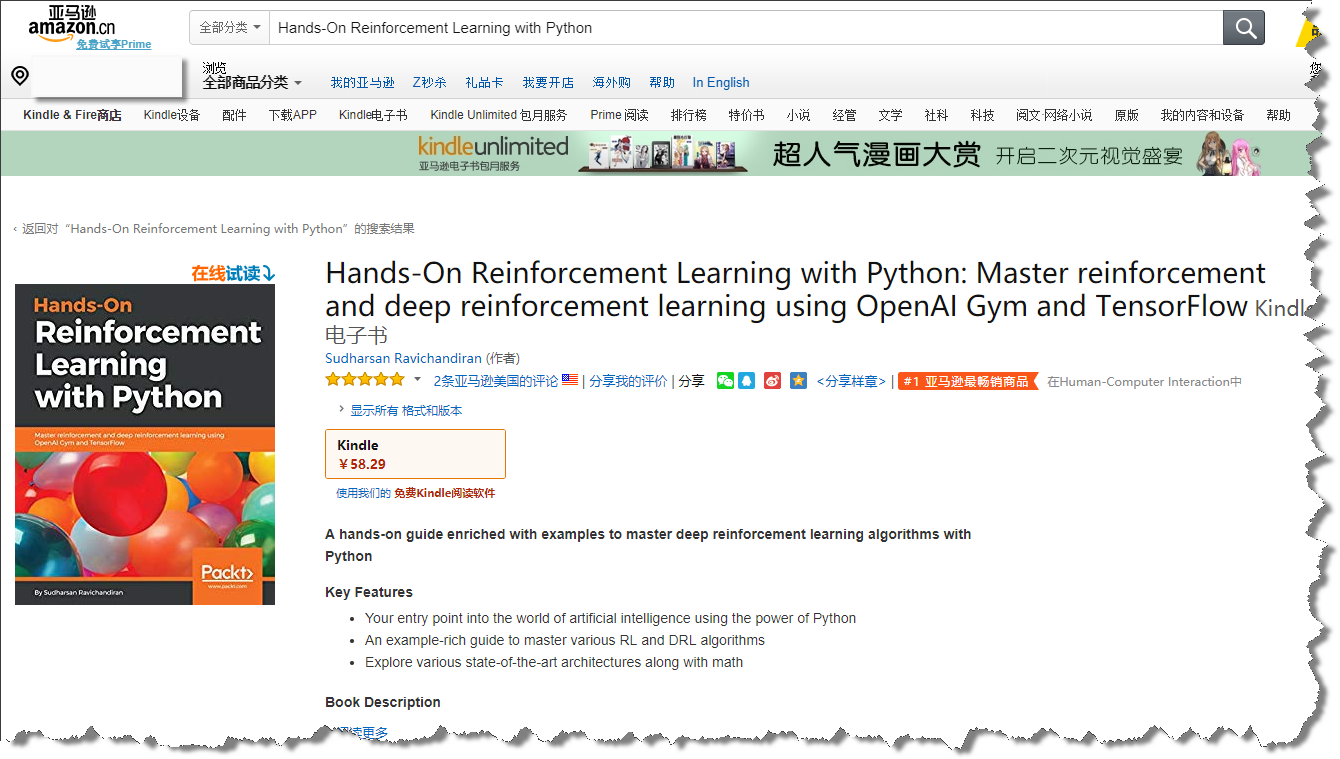
Task: Share the book via QQ icon
Action: [x=746, y=380]
